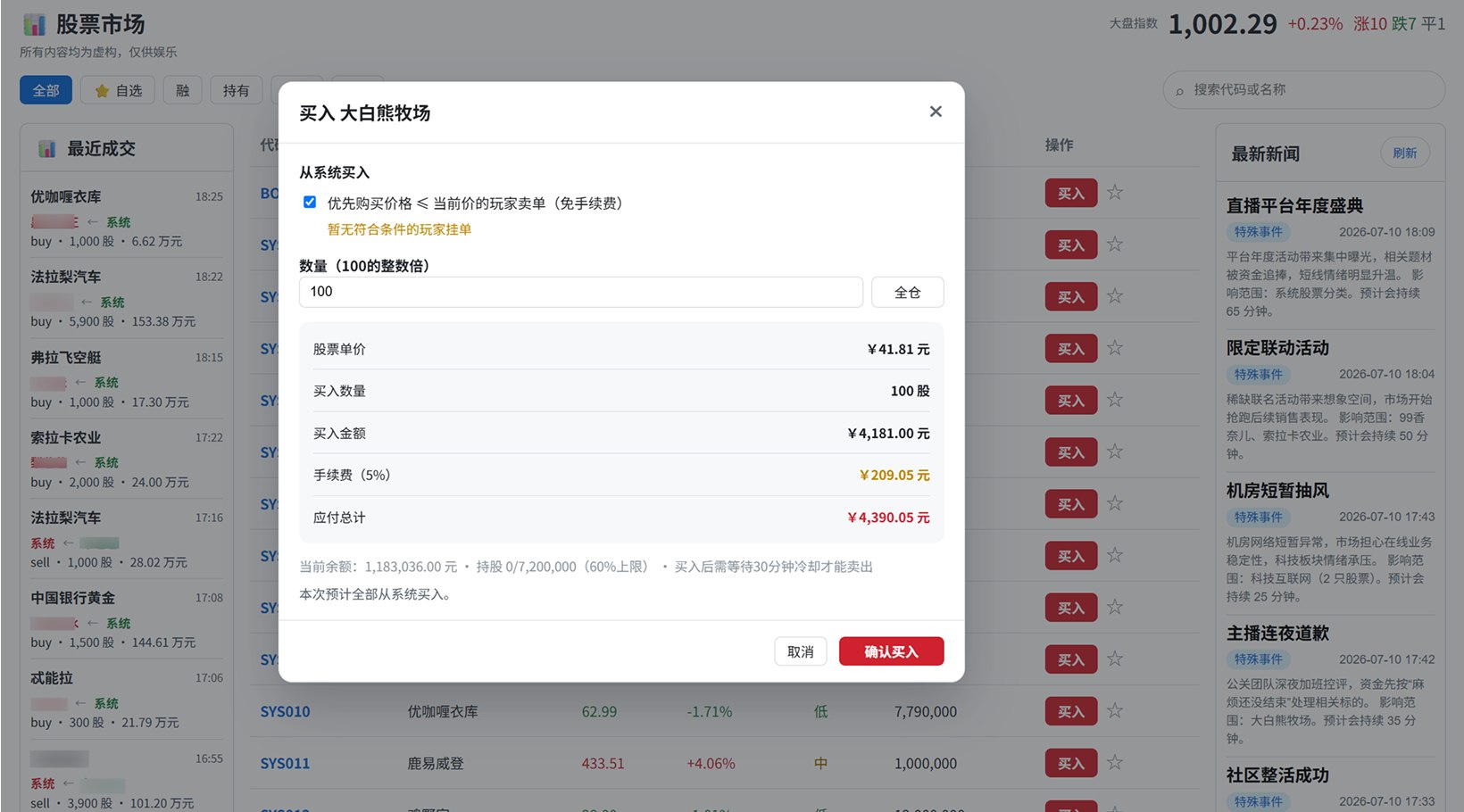Image resolution: width=1464 pixels, height=812 pixels.
Task: Toggle the 优先购买玩家卖单 checkbox
Action: (x=310, y=203)
